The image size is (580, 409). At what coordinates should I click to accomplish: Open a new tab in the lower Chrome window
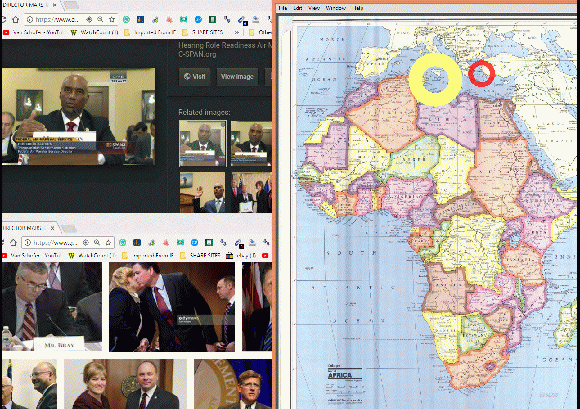(x=70, y=229)
